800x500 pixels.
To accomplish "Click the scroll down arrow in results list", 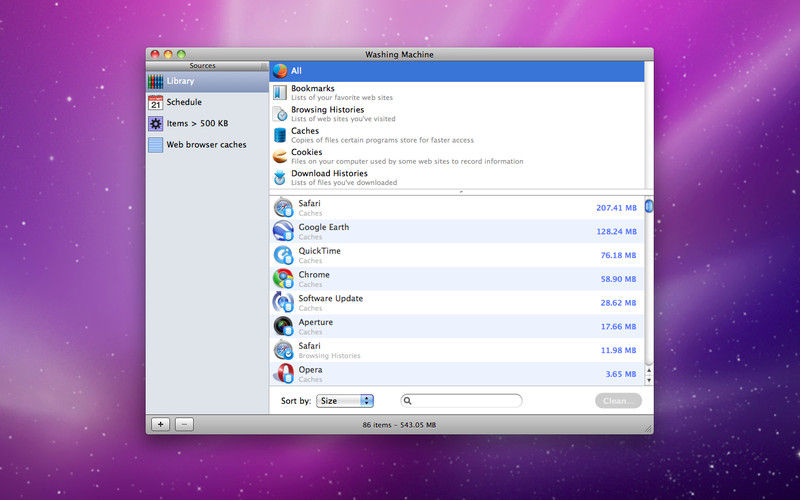I will [648, 380].
